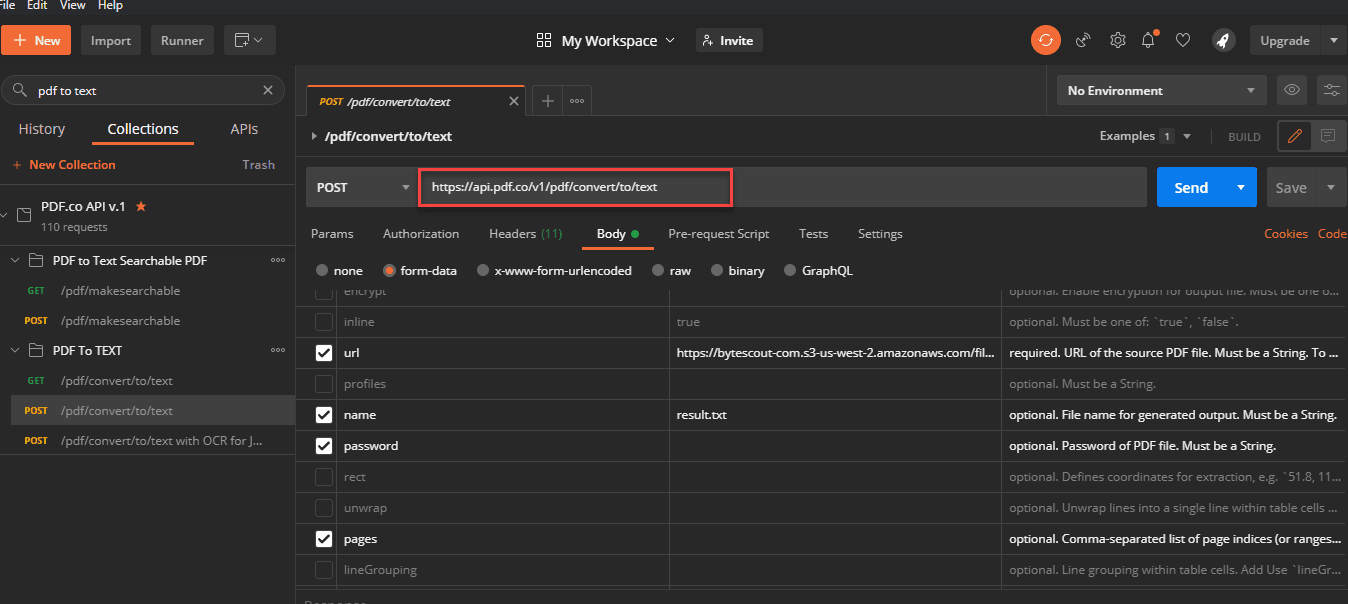Screen dimensions: 1348x604
Task: Select the raw body type
Action: pyautogui.click(x=671, y=270)
